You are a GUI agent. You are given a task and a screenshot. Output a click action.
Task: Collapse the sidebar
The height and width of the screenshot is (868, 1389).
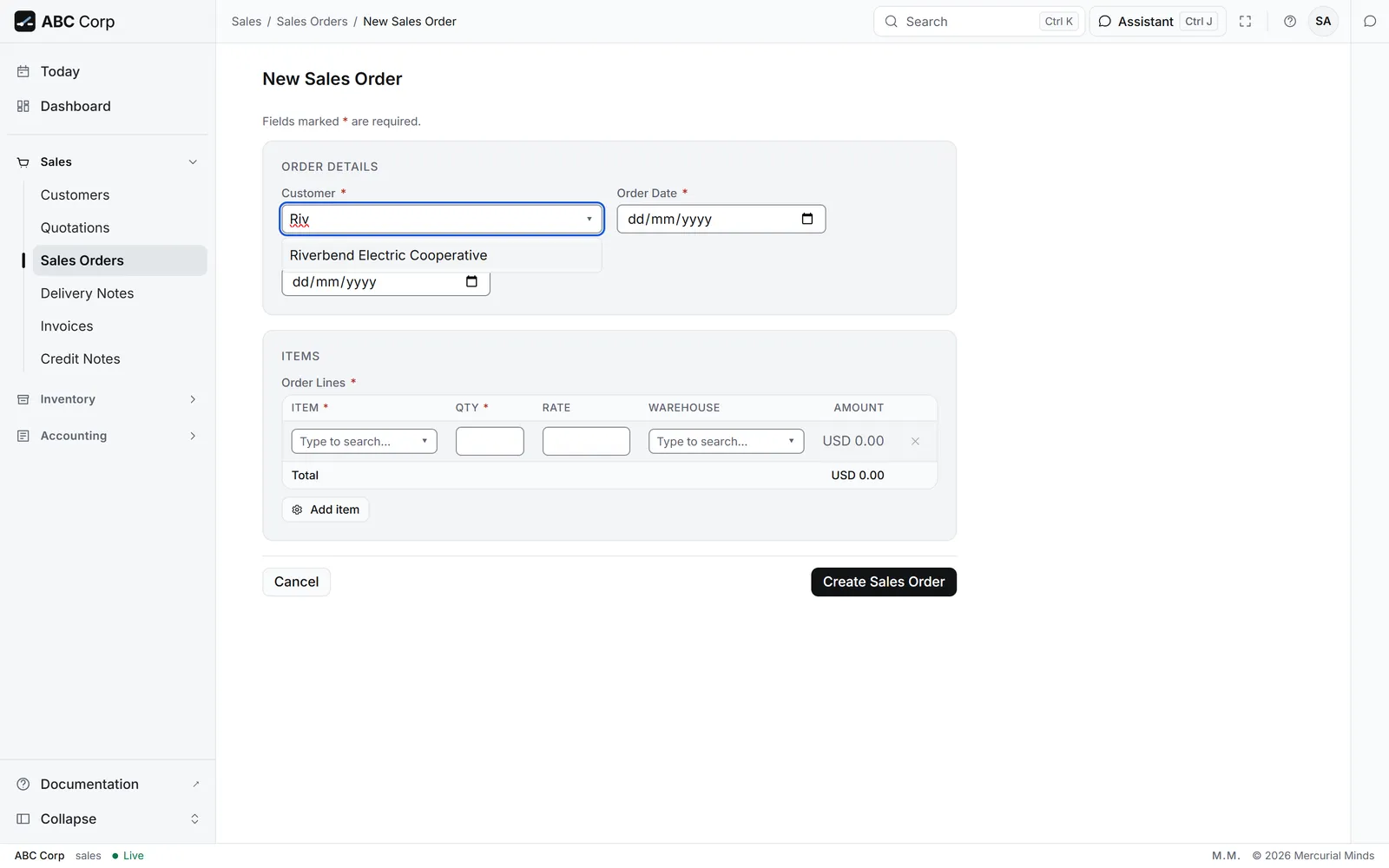coord(108,819)
